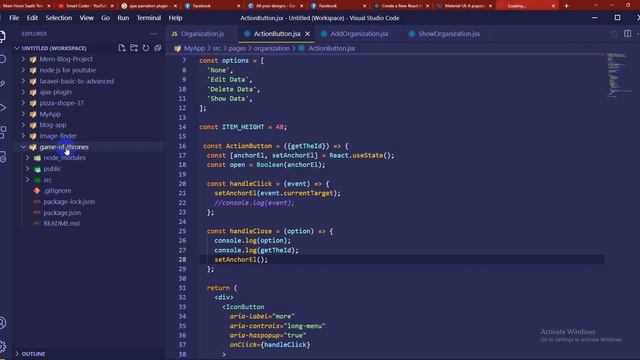Open package-lock.json file
Screen dimensions: 640x360
click(69, 202)
